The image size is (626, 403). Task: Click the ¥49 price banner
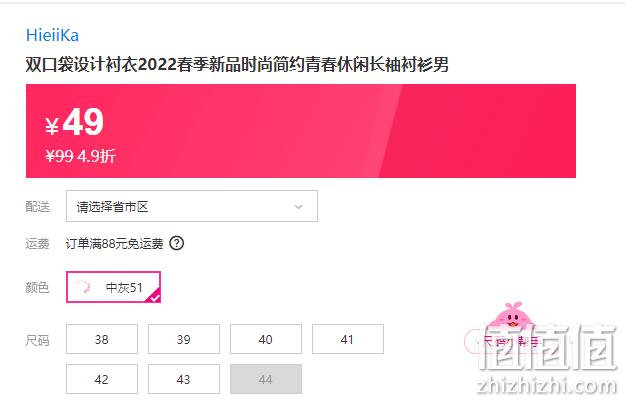click(x=301, y=131)
